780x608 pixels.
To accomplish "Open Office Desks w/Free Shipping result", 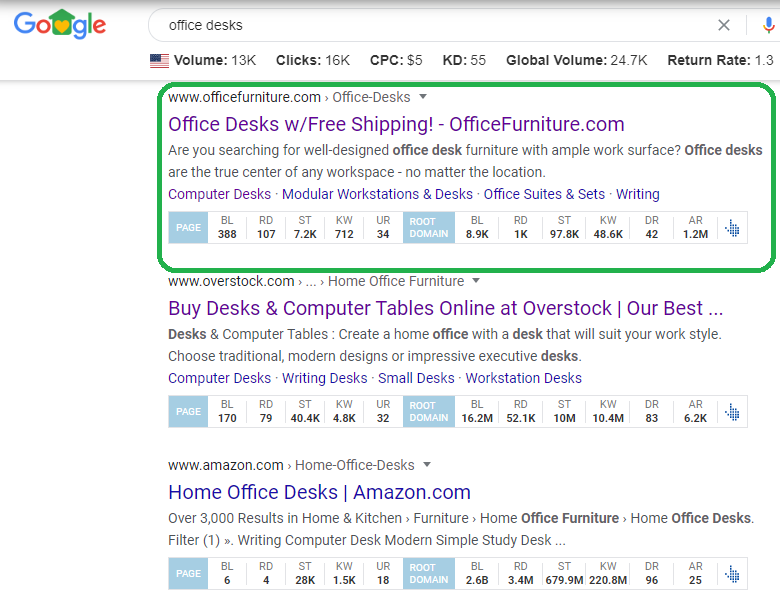I will click(396, 124).
